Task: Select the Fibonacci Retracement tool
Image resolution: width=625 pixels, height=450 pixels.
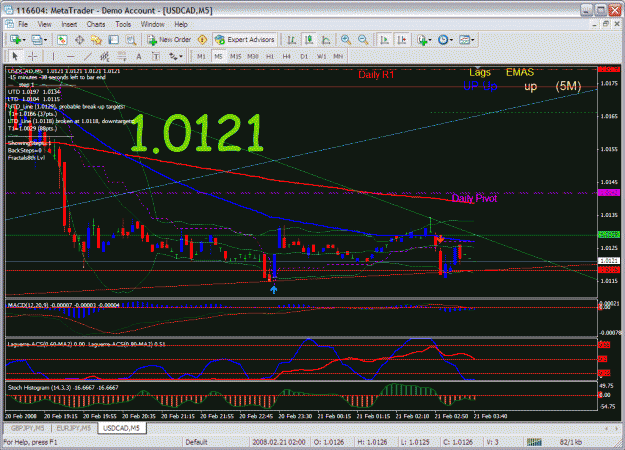Action: [122, 57]
